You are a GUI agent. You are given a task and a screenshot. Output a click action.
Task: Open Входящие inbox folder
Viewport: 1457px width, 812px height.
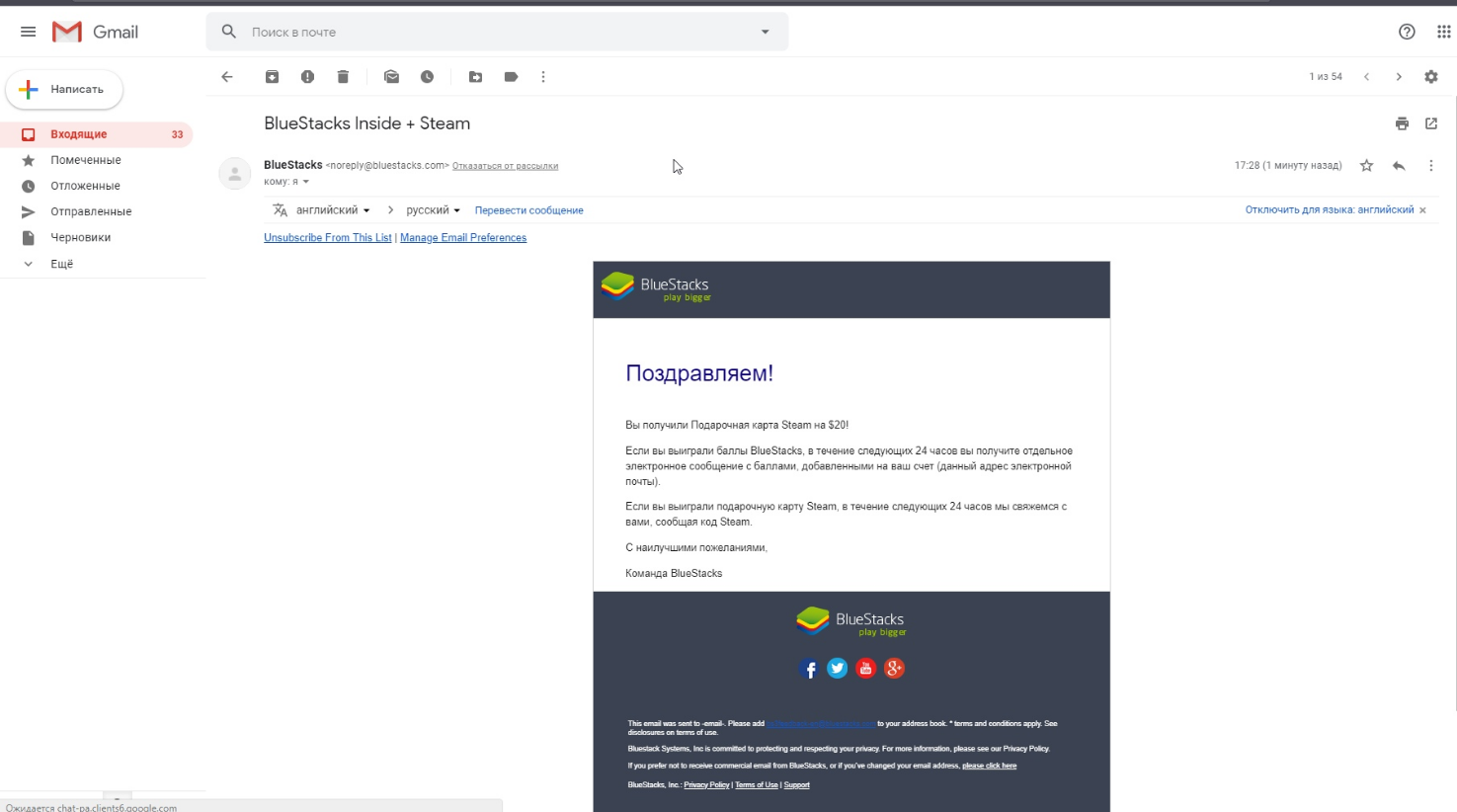point(96,134)
